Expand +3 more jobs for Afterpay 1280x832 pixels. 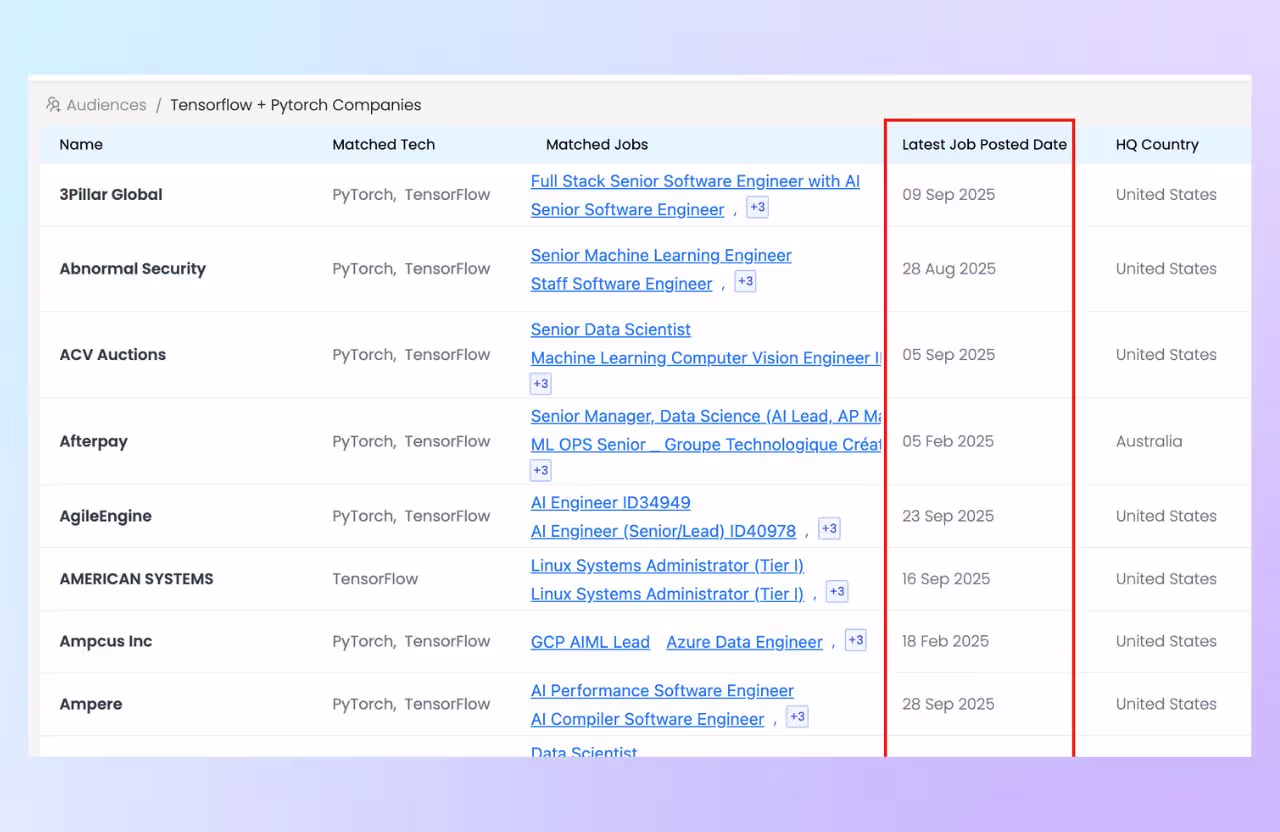tap(541, 470)
